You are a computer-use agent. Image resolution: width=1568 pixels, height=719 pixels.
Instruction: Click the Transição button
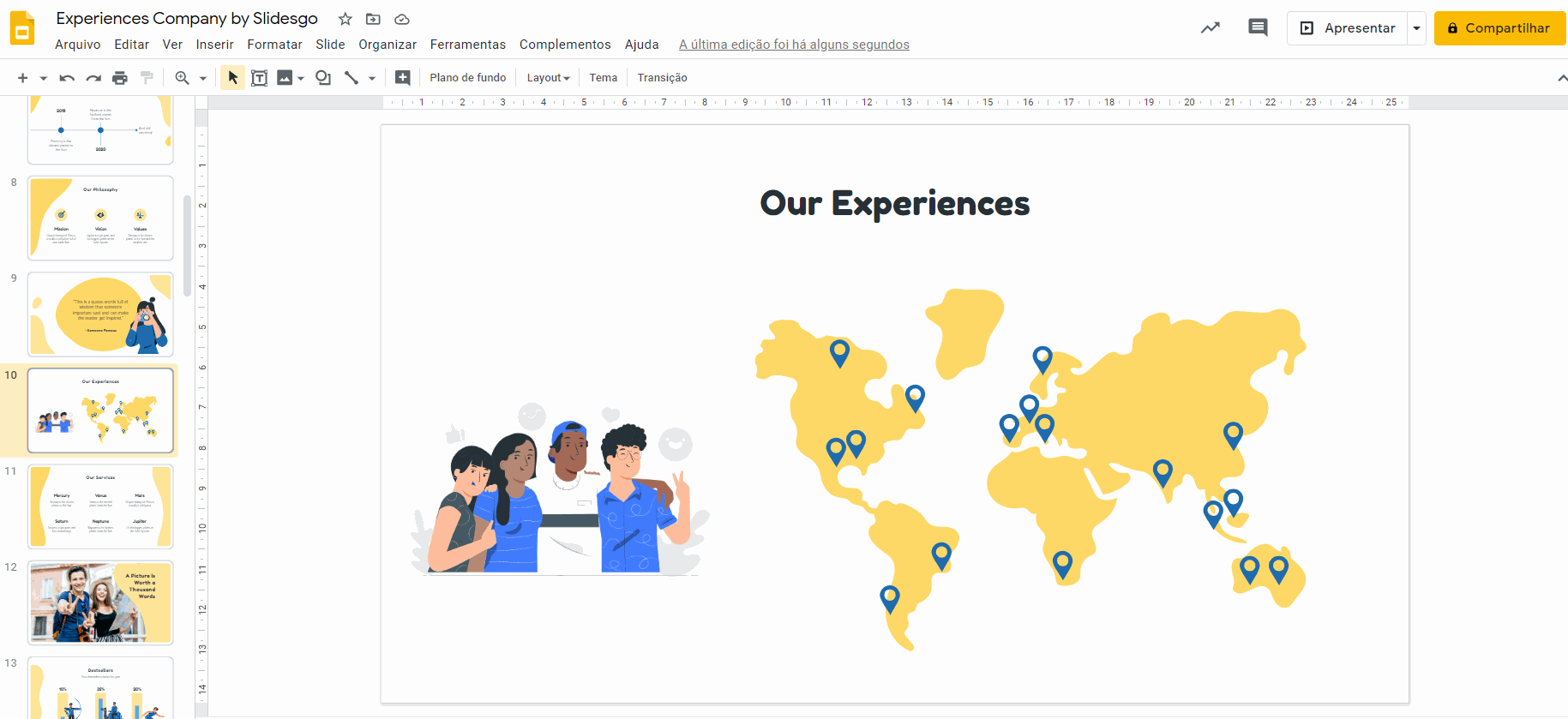coord(662,78)
